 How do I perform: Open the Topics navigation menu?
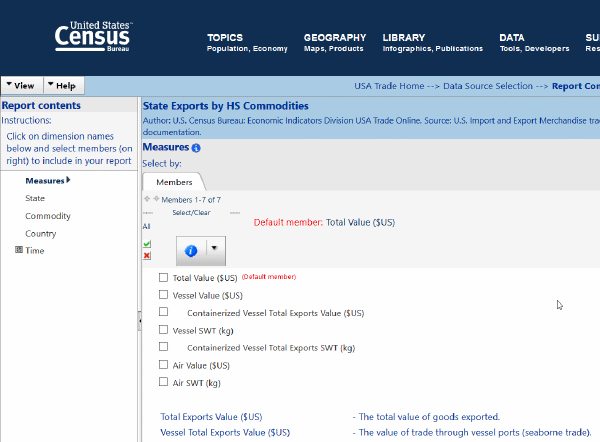[x=225, y=38]
